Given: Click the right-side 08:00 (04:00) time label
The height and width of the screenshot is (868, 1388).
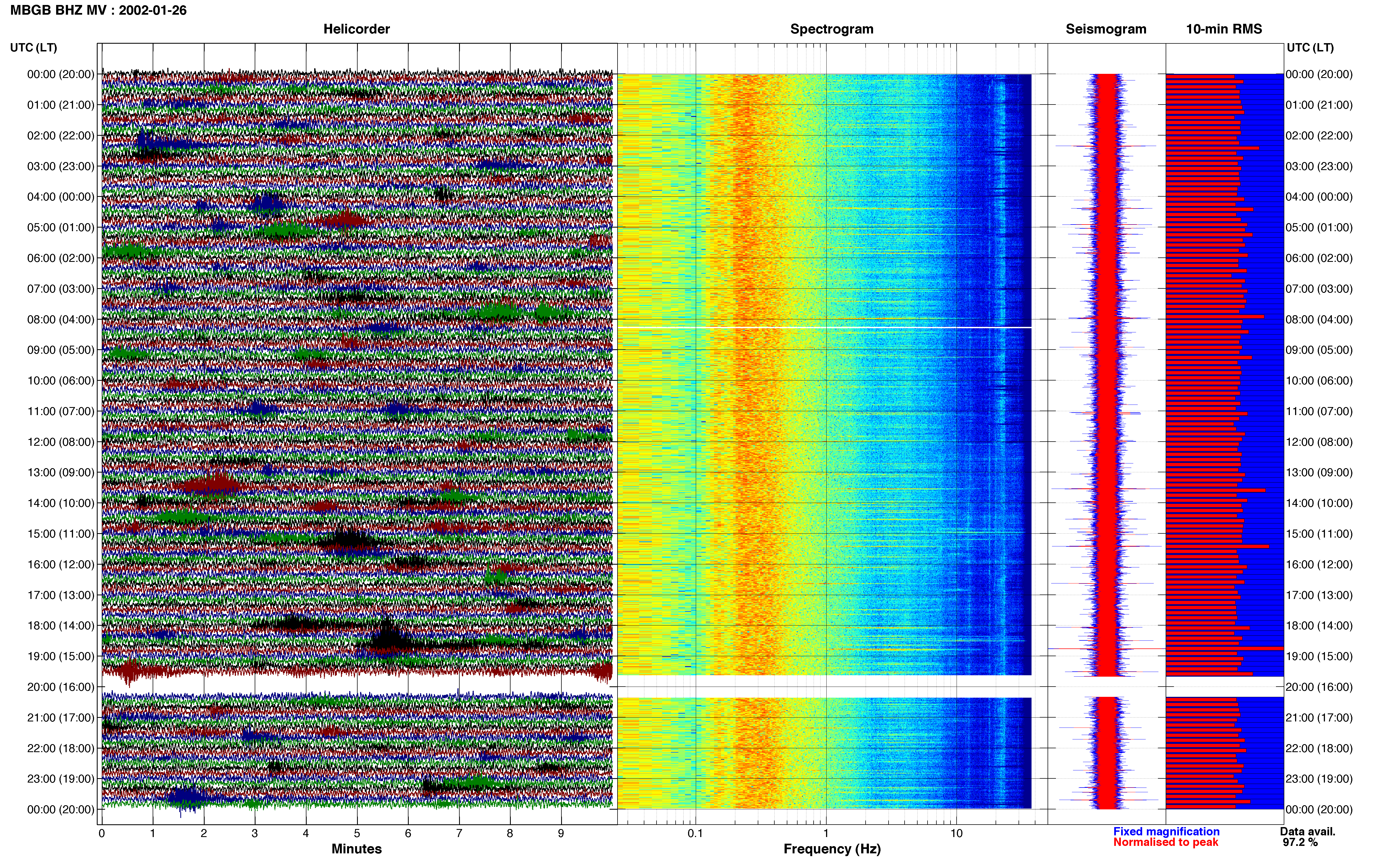Looking at the screenshot, I should coord(1319,319).
